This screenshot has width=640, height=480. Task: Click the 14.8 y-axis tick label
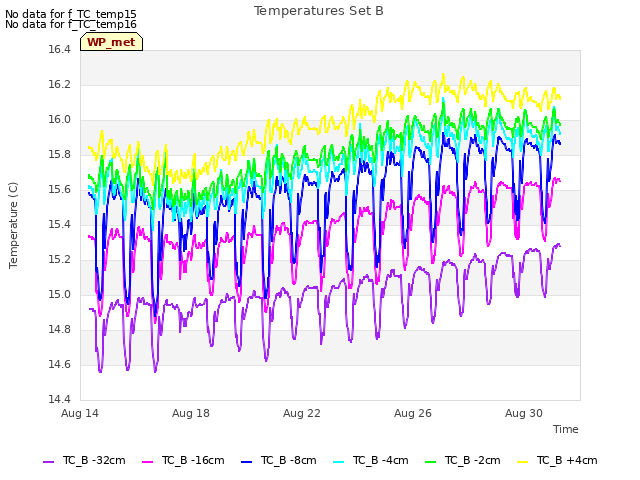pos(60,330)
